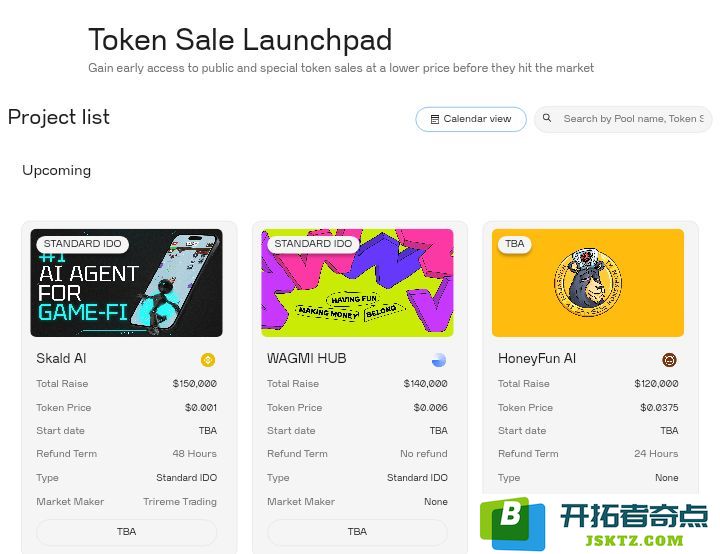Click the TBA badge on HoneyFun banner

(x=515, y=244)
